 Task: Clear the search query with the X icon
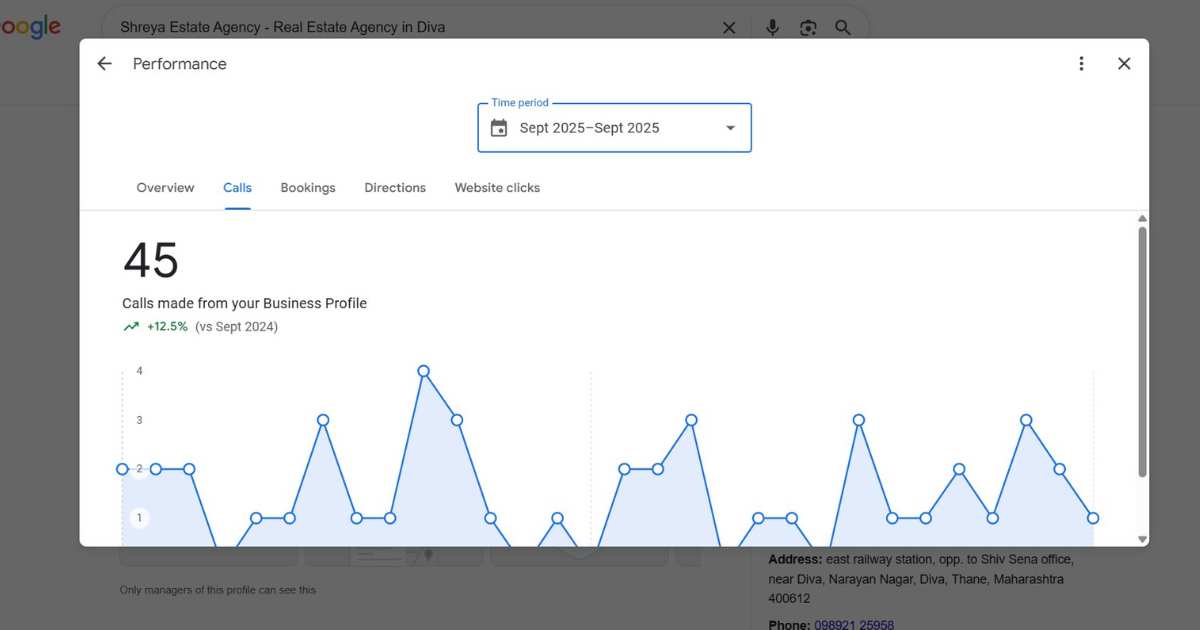pyautogui.click(x=729, y=27)
